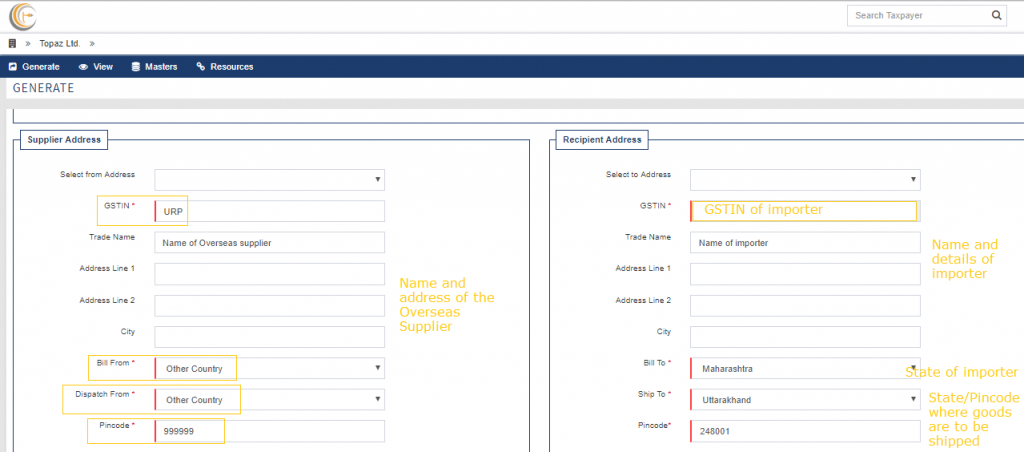Open Bill To Maharashtra dropdown
Viewport: 1024px width, 452px height.
click(805, 368)
